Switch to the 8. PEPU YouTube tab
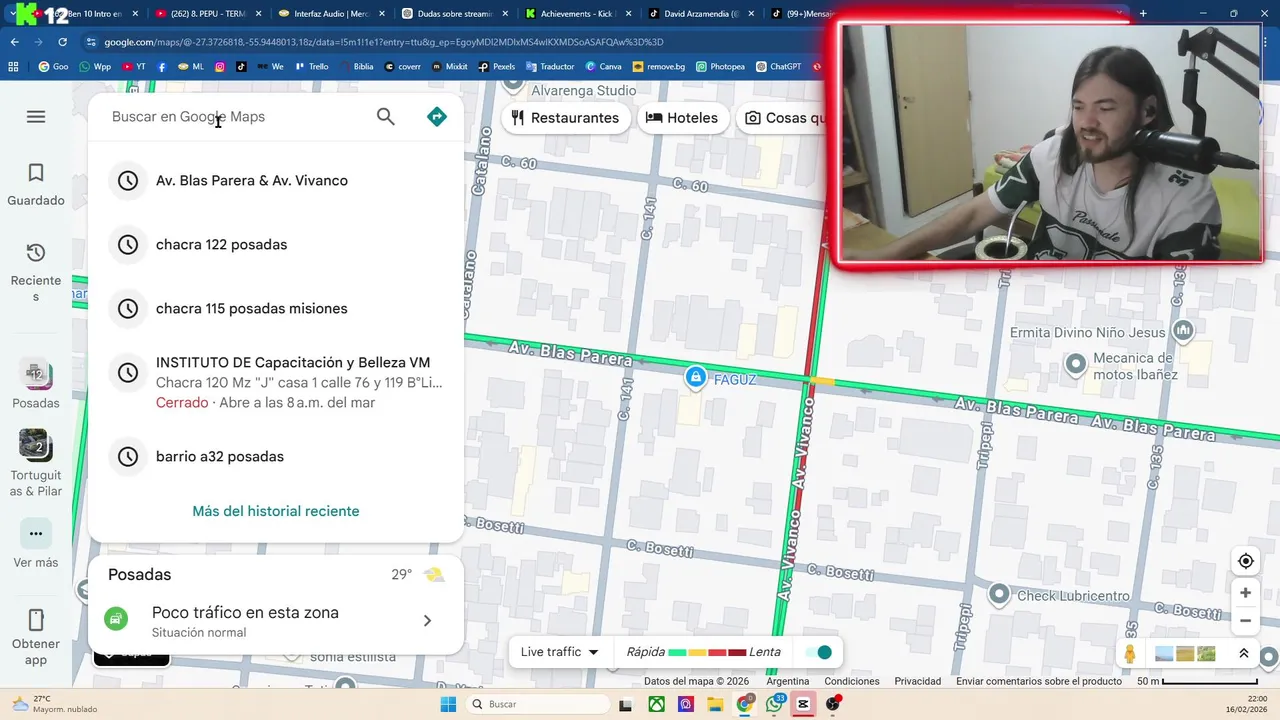Screen dimensions: 1280x720 click(x=208, y=14)
